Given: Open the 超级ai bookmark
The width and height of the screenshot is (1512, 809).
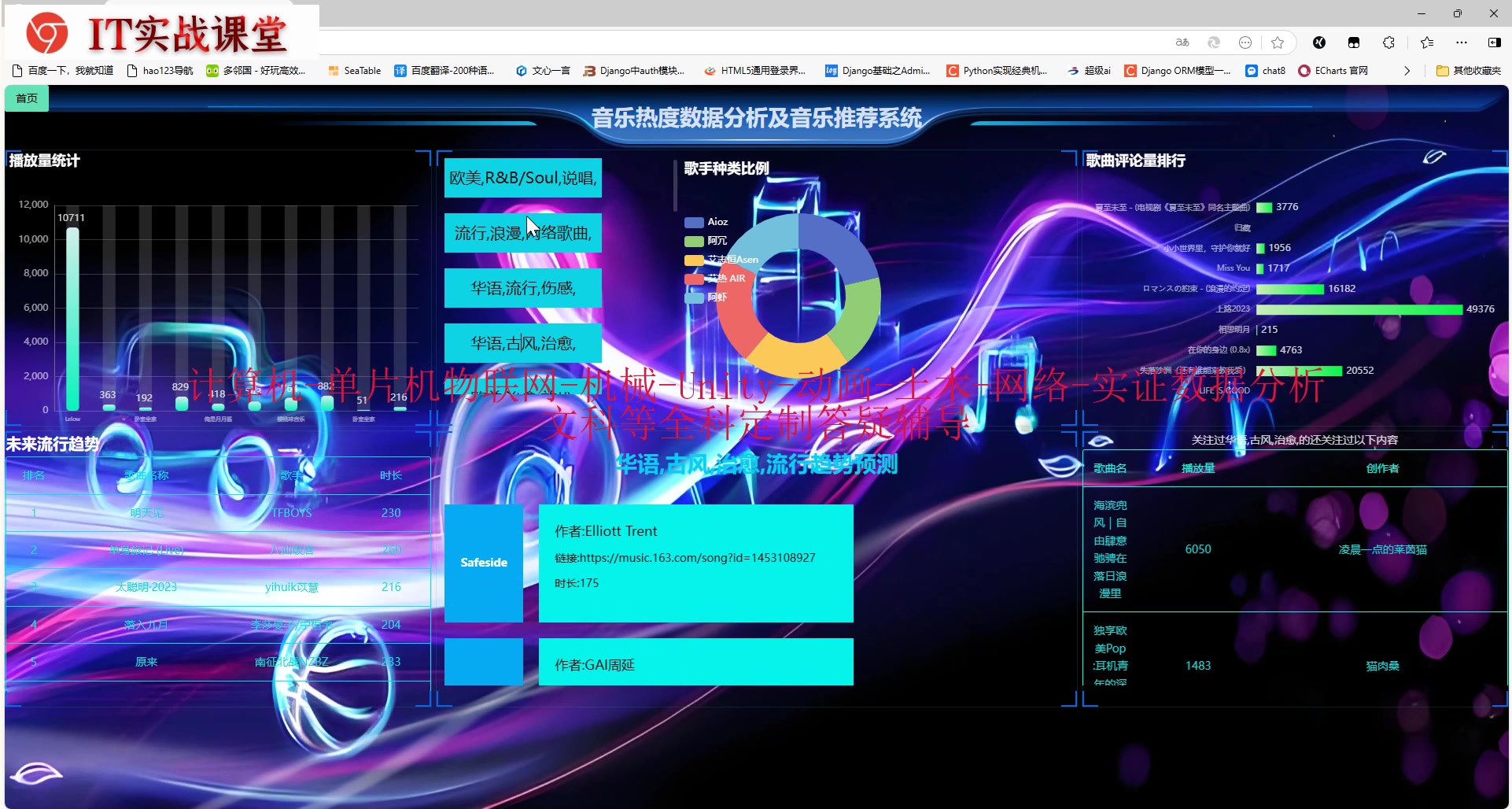Looking at the screenshot, I should point(1090,71).
